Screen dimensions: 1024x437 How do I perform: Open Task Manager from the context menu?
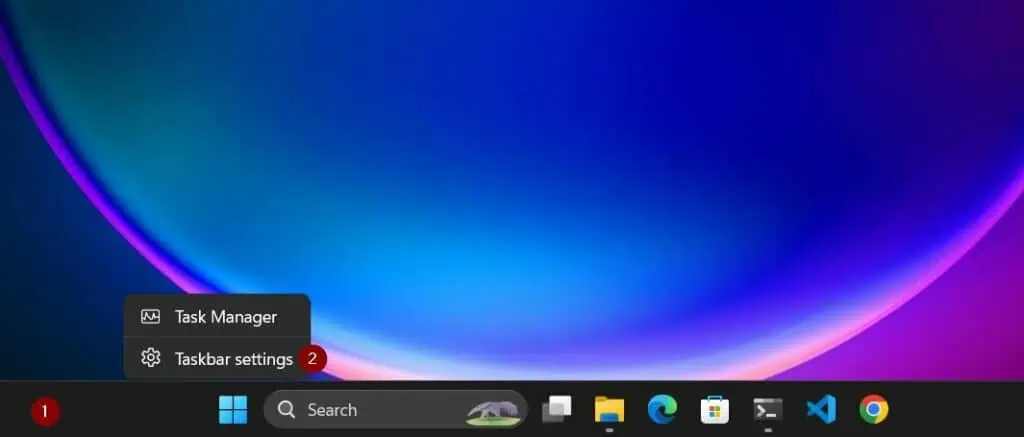(217, 317)
